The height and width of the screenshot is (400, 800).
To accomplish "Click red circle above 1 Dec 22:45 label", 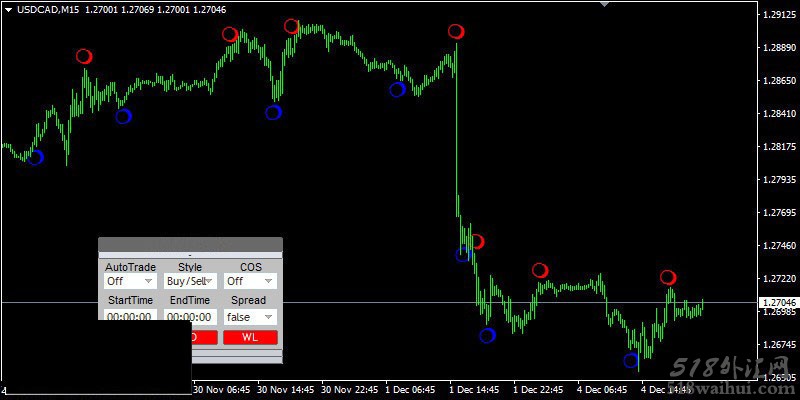I will [x=540, y=270].
